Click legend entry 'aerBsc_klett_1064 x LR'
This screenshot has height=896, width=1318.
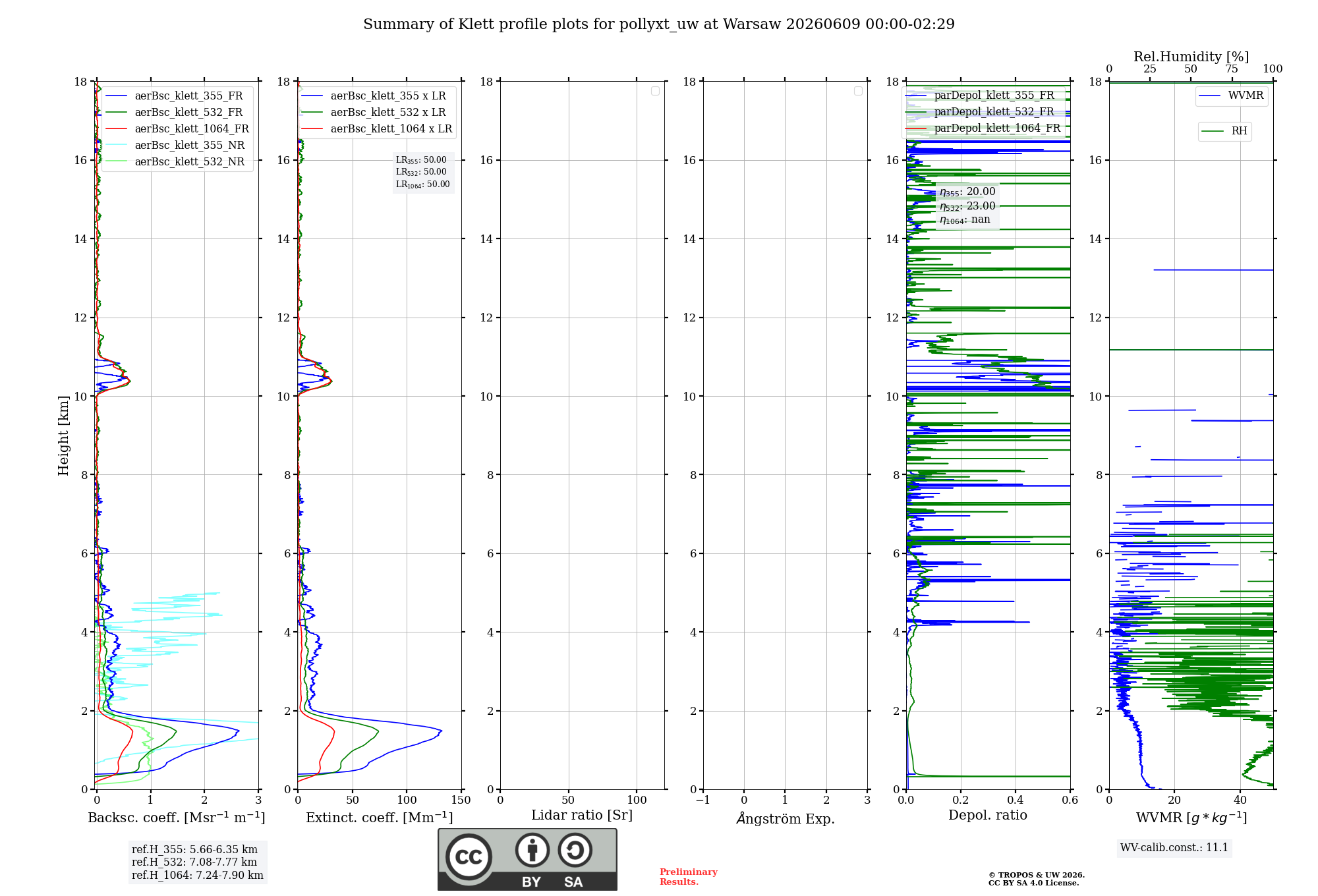click(x=391, y=129)
